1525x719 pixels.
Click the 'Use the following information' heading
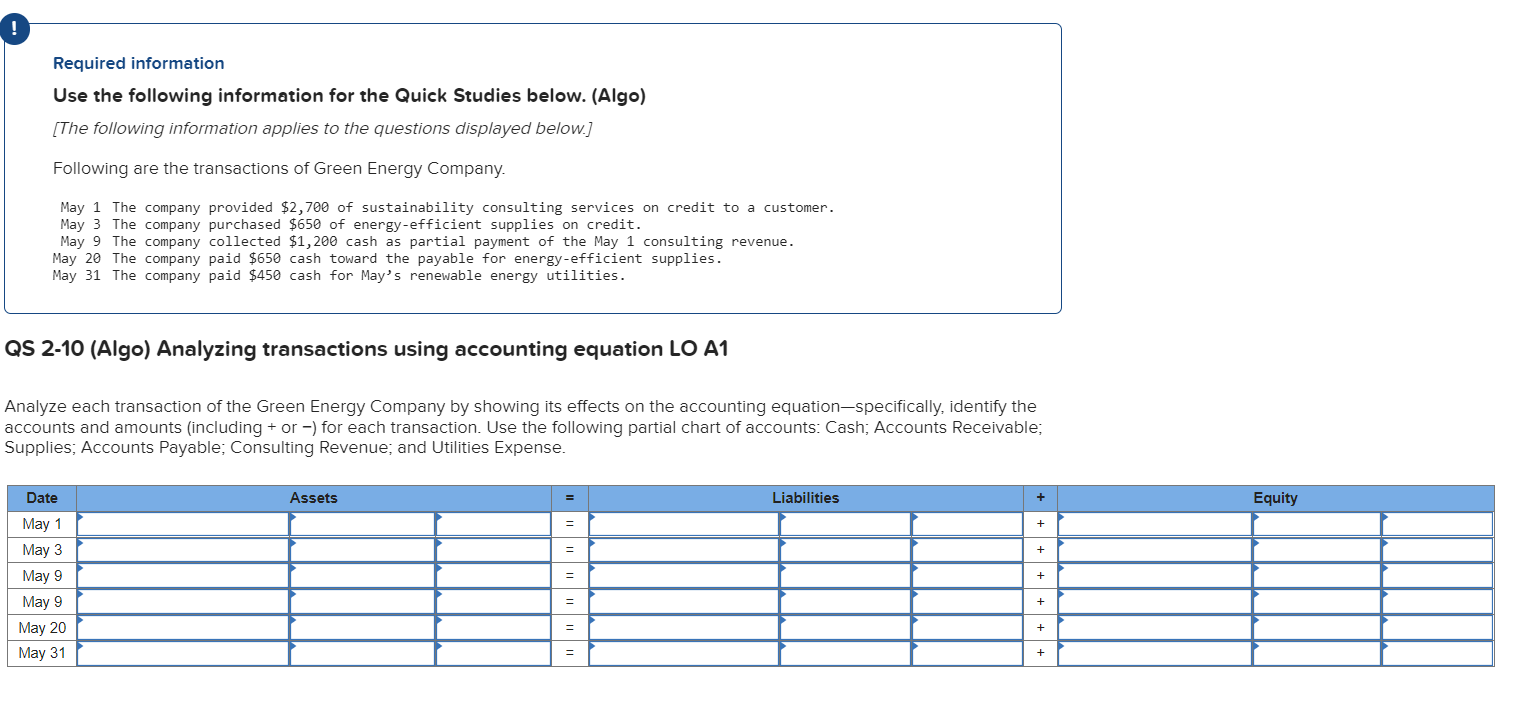[x=349, y=96]
